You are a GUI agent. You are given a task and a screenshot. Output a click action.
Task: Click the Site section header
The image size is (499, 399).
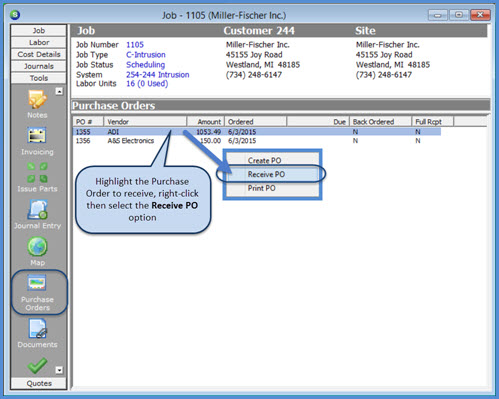pyautogui.click(x=365, y=31)
